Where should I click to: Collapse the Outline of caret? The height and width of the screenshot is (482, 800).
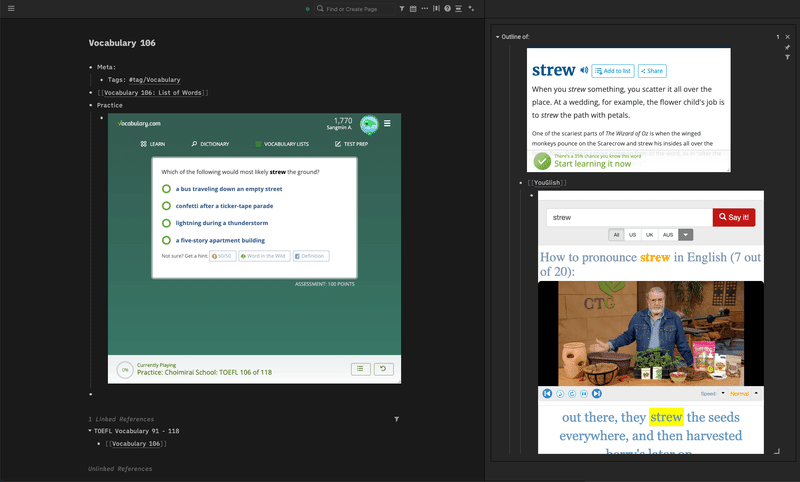click(497, 37)
